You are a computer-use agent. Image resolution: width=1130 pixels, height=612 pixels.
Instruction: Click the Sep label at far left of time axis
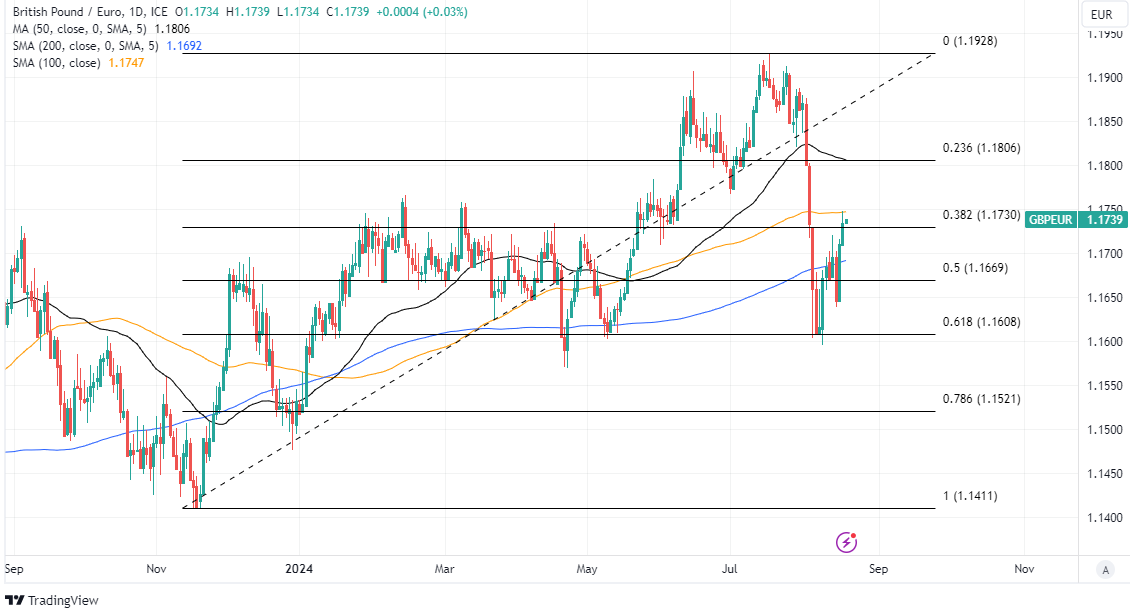tap(14, 570)
